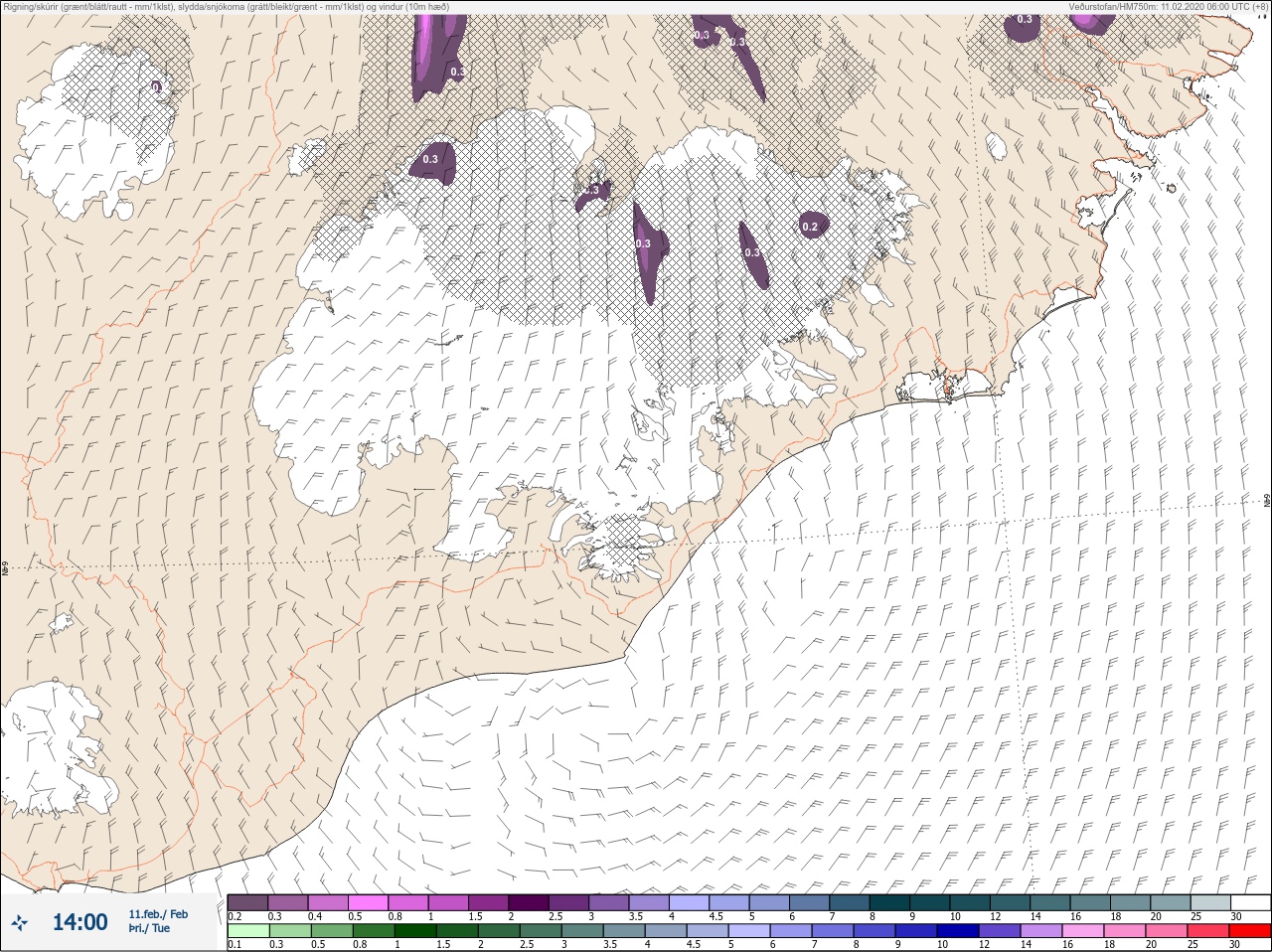Click the 0.2 precipitation label on the map

[810, 227]
